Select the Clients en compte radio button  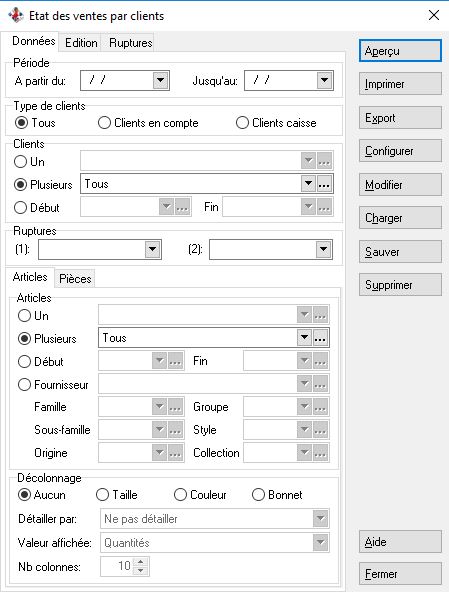coord(104,123)
